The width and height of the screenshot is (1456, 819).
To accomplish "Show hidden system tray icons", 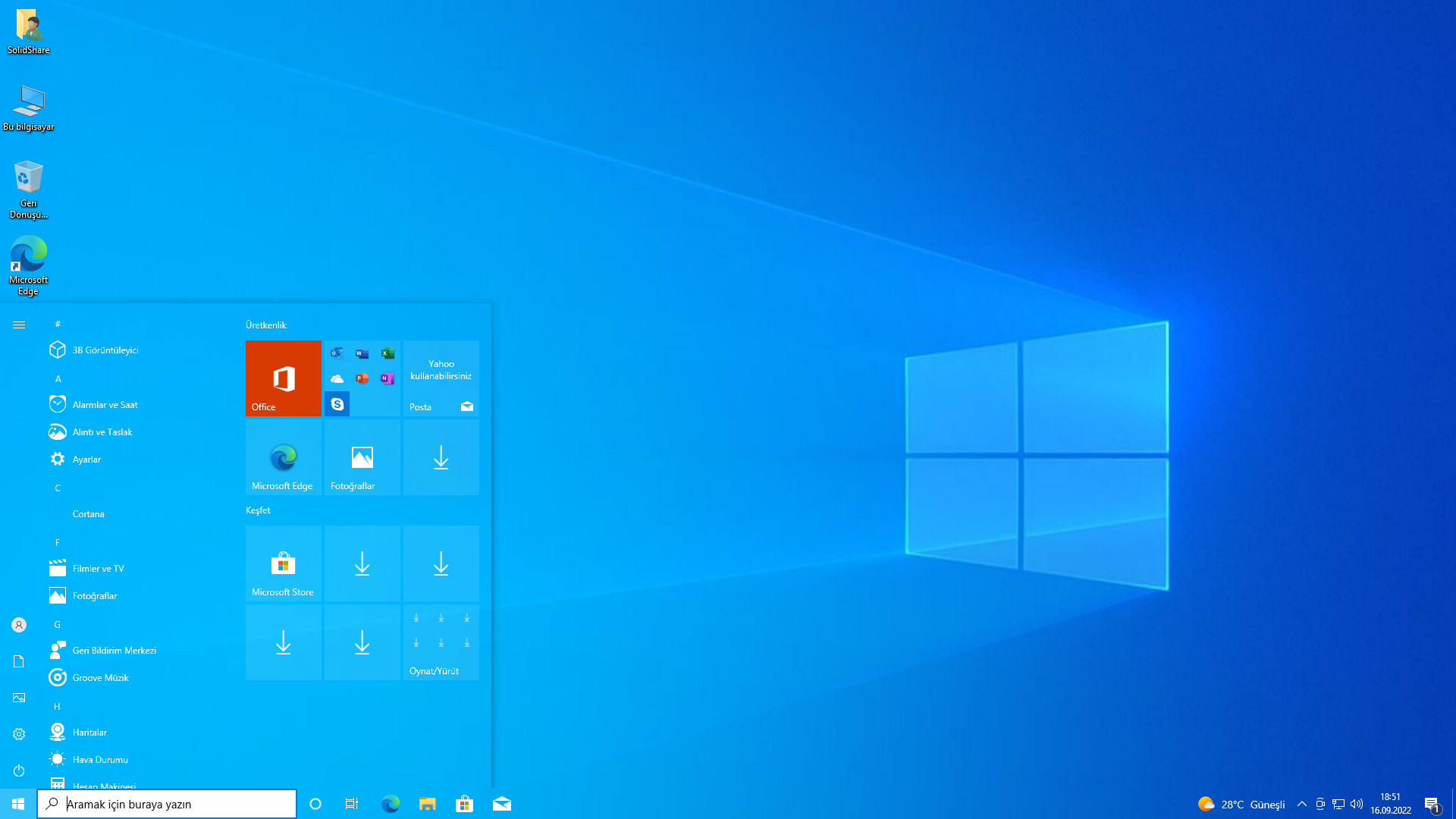I will pos(1302,804).
